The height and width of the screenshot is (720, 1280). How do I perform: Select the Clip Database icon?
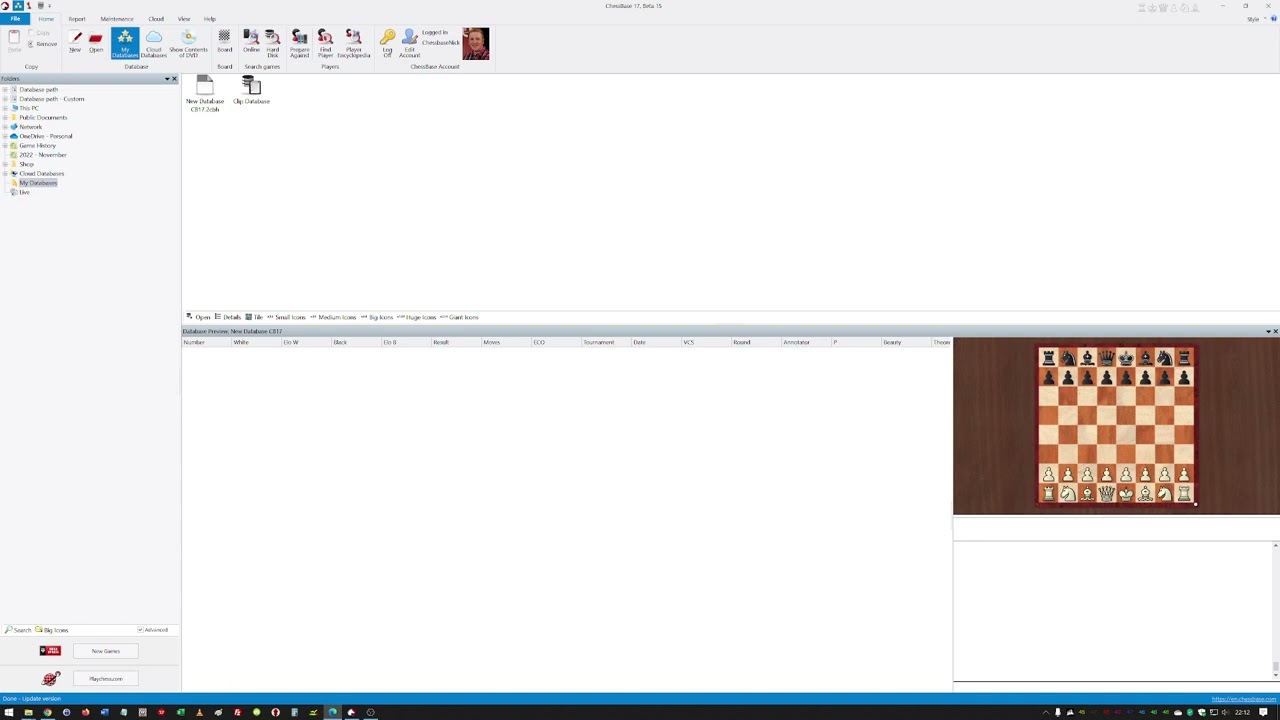(251, 90)
